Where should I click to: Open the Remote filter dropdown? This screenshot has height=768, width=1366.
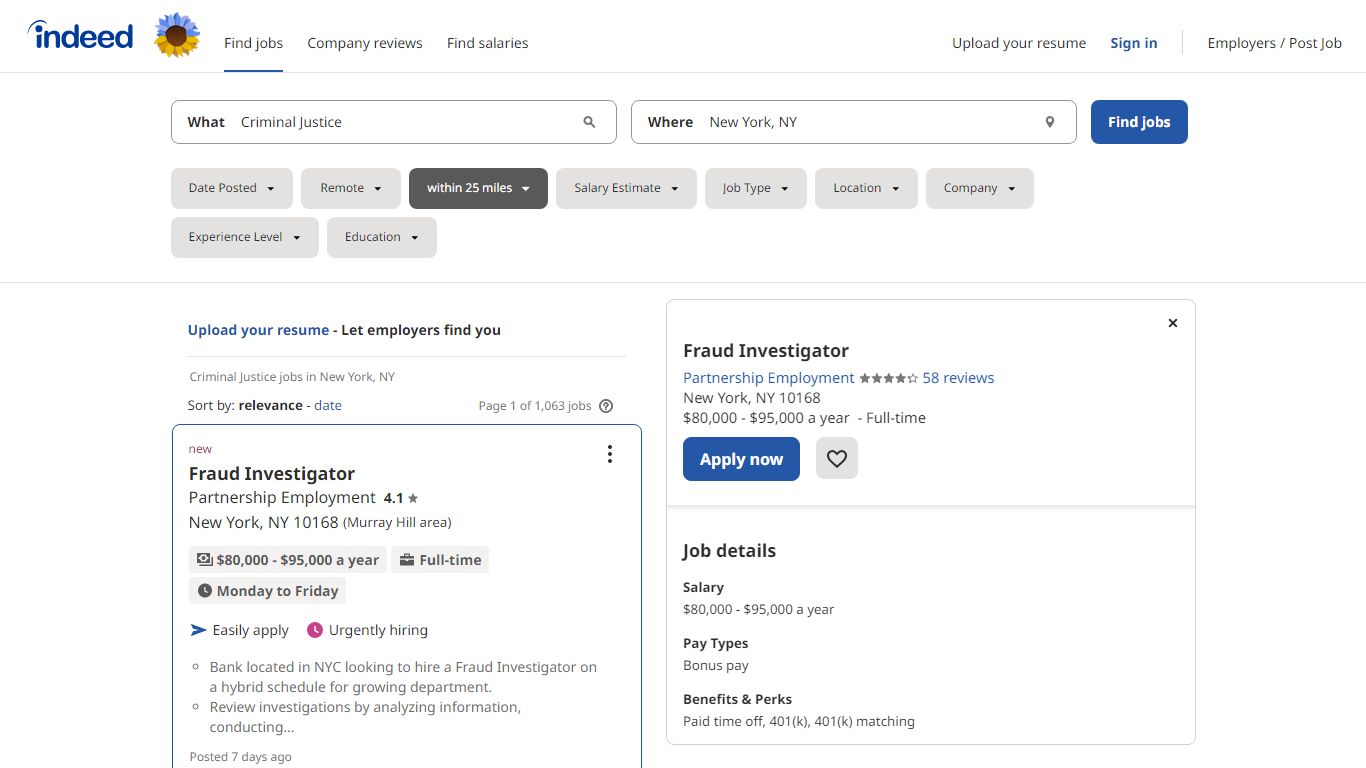click(x=351, y=188)
